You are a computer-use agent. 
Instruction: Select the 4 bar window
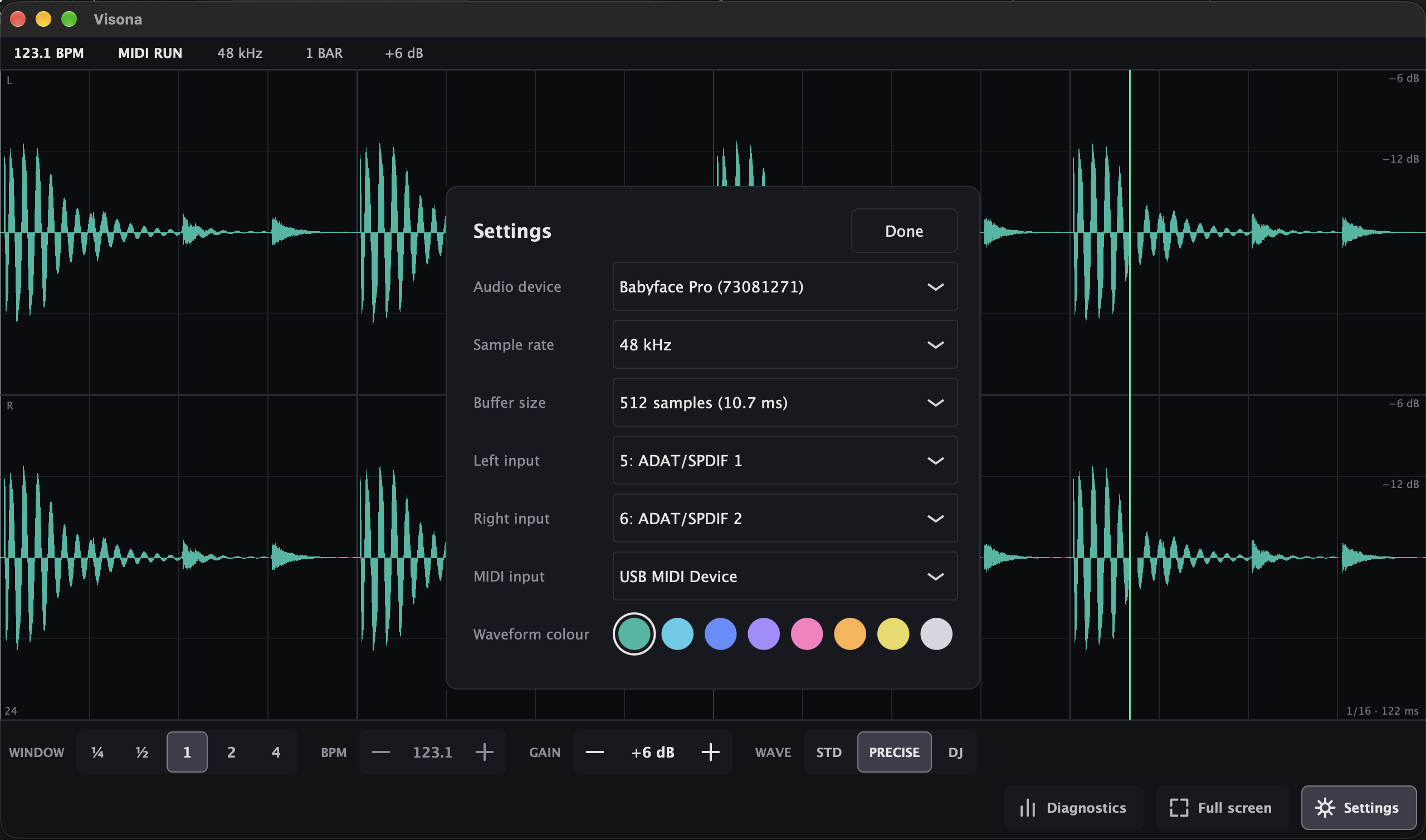tap(276, 752)
